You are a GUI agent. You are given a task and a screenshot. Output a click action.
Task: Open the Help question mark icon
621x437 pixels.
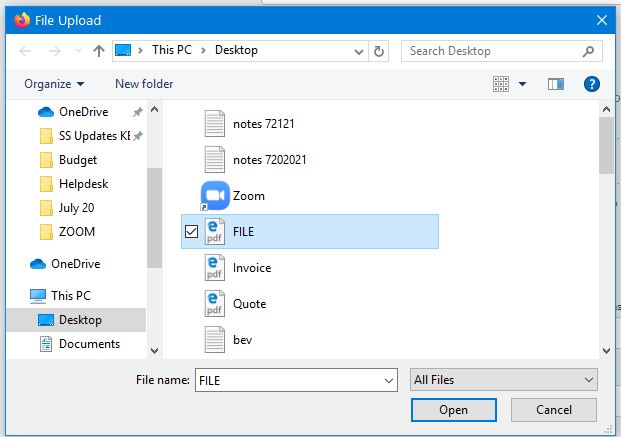[591, 84]
